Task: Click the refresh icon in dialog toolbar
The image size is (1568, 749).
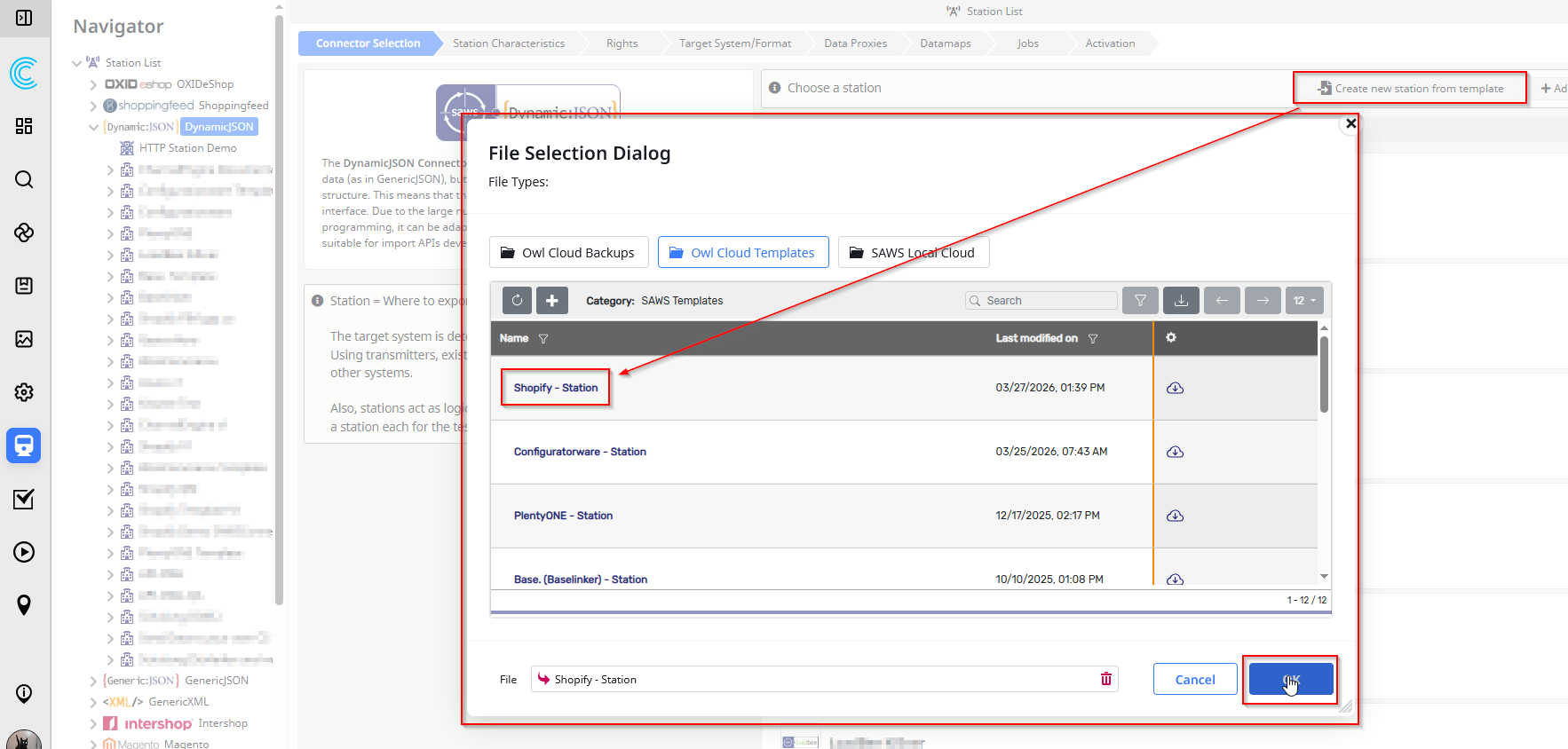Action: click(x=517, y=301)
